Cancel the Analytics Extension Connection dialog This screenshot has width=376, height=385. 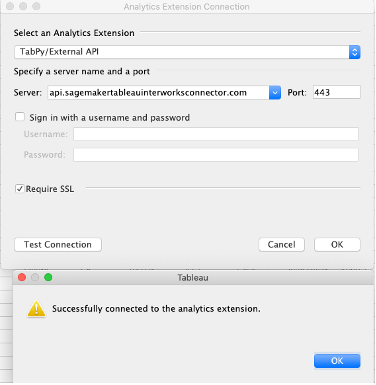[x=282, y=244]
